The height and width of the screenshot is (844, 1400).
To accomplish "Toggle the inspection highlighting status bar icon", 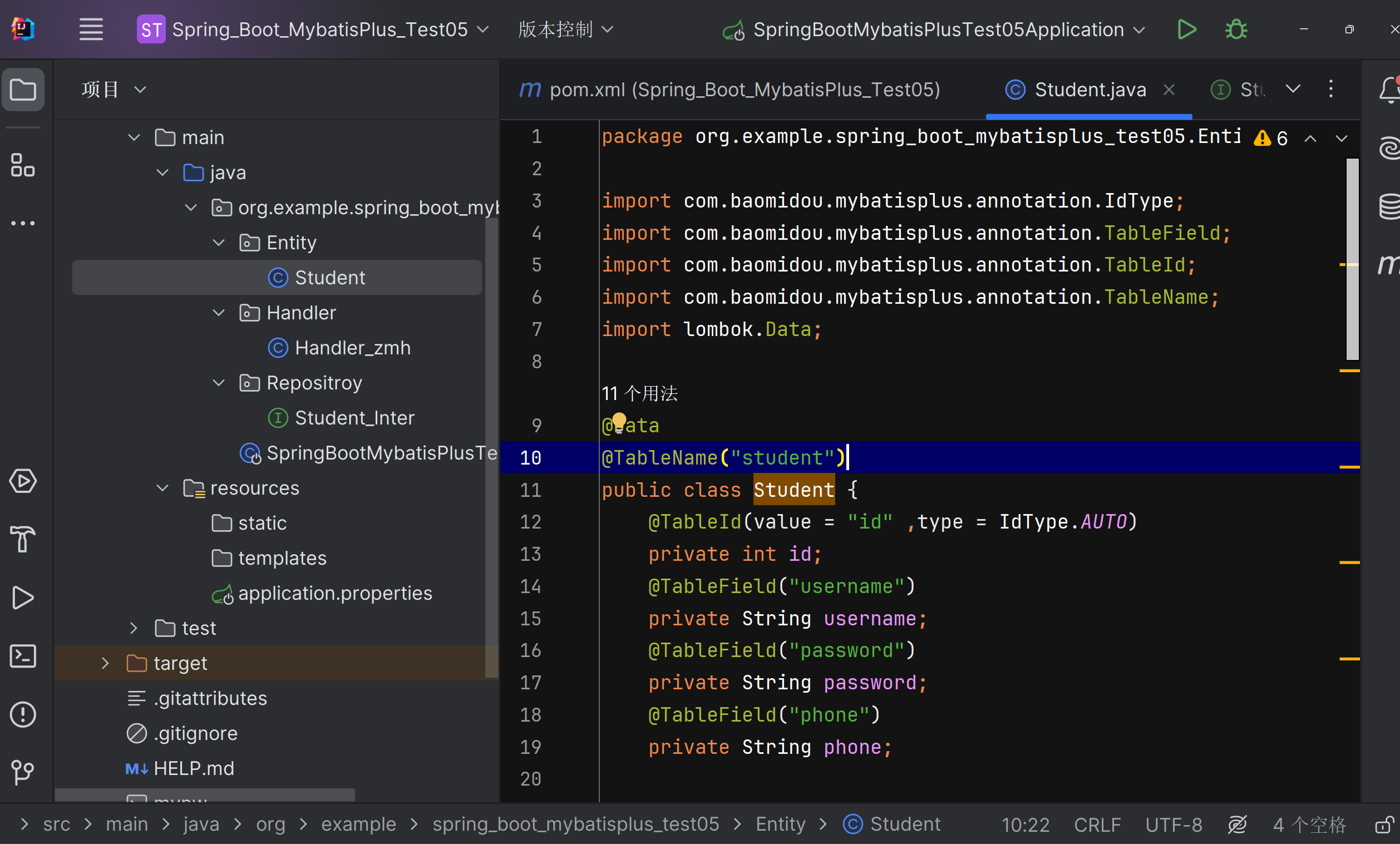I will tap(1237, 824).
